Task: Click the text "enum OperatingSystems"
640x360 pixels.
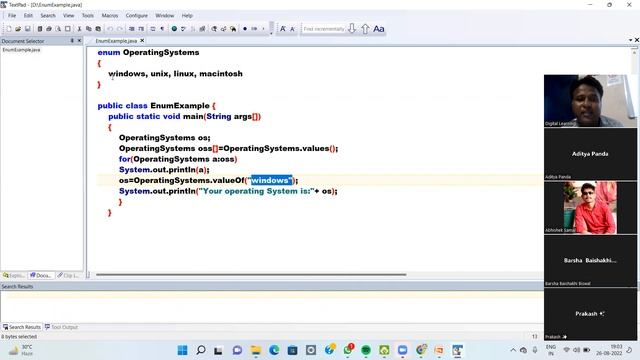Action: [x=148, y=52]
